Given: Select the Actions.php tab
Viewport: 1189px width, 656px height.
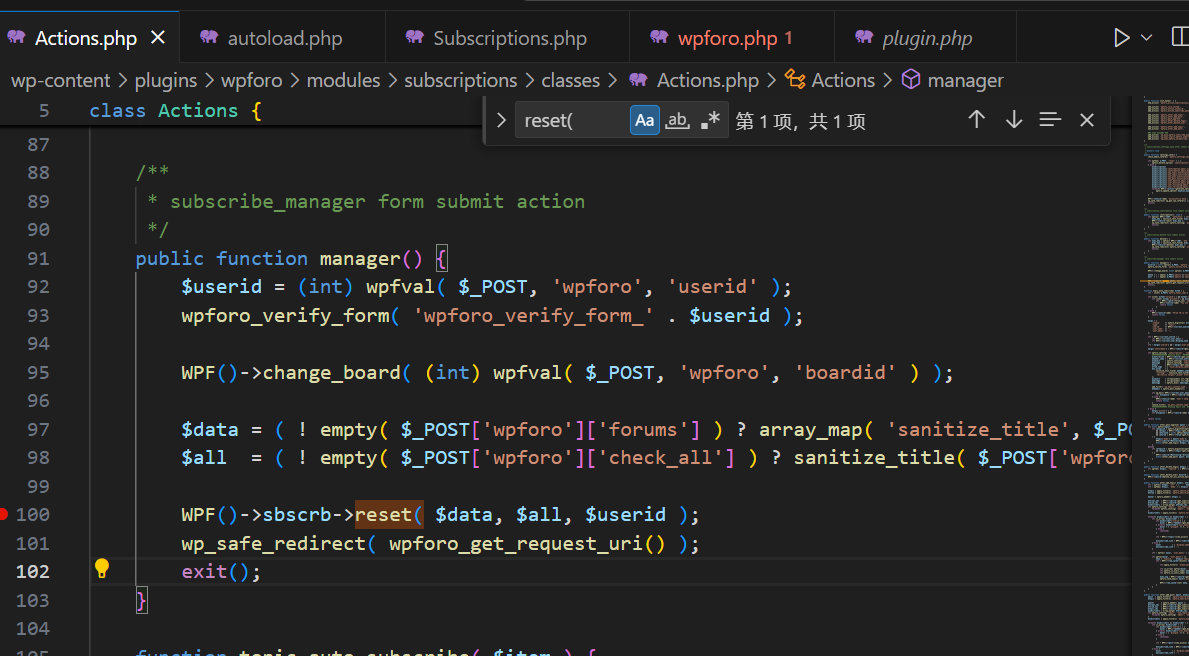Looking at the screenshot, I should pyautogui.click(x=86, y=38).
